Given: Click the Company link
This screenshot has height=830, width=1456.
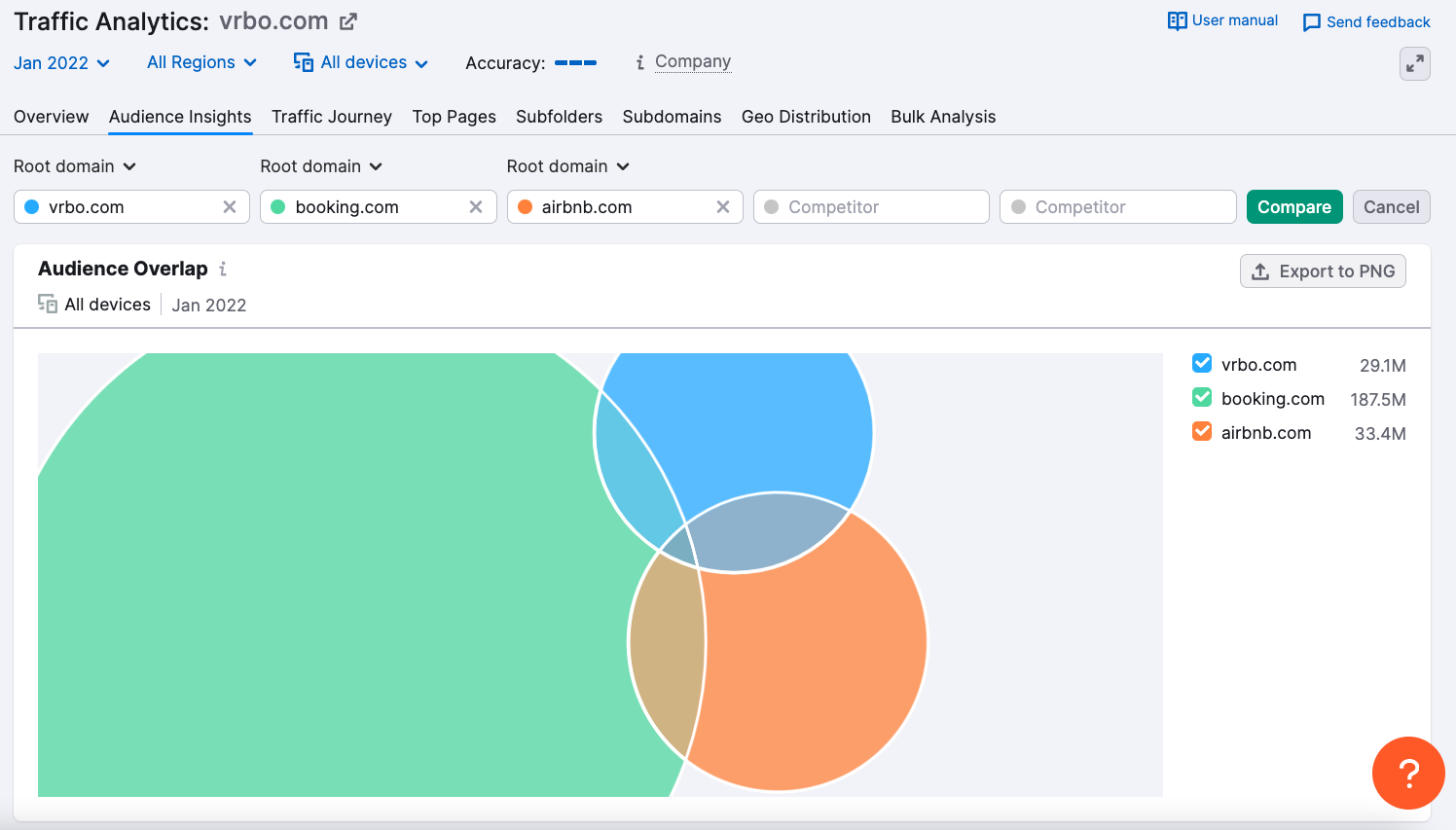Looking at the screenshot, I should (x=693, y=61).
